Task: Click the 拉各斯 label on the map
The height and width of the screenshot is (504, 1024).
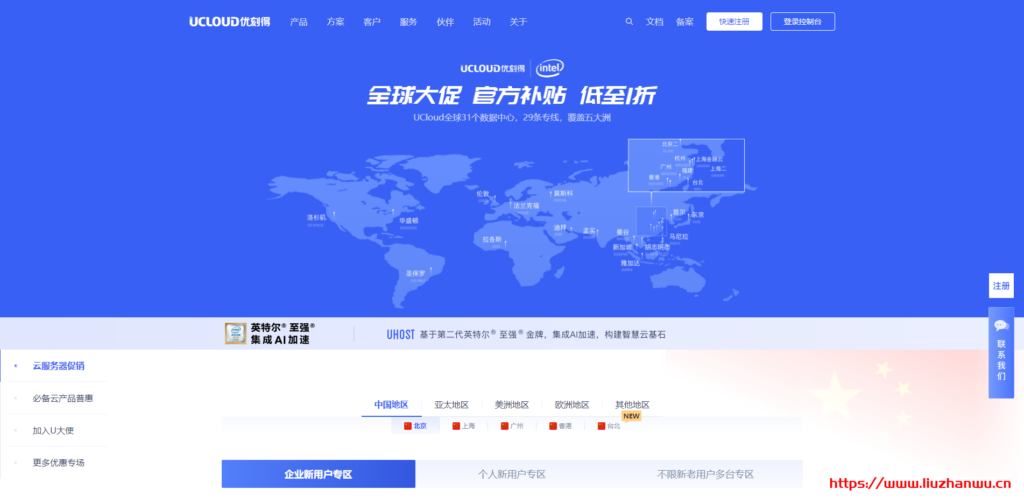Action: point(492,240)
